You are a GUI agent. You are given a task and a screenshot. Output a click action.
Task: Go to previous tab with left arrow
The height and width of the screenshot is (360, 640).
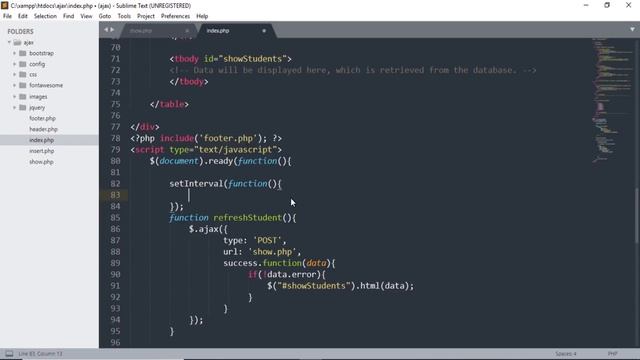pyautogui.click(x=106, y=29)
